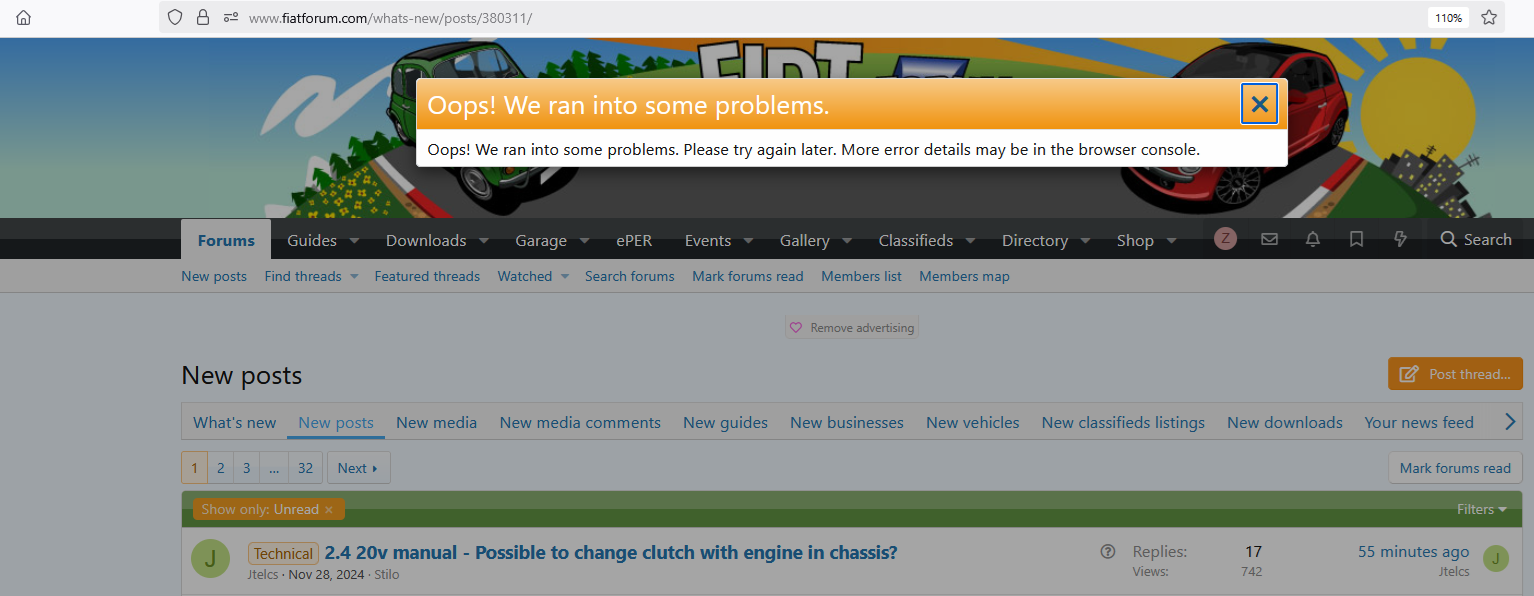
Task: Expand the Events dropdown arrow
Action: tap(748, 240)
